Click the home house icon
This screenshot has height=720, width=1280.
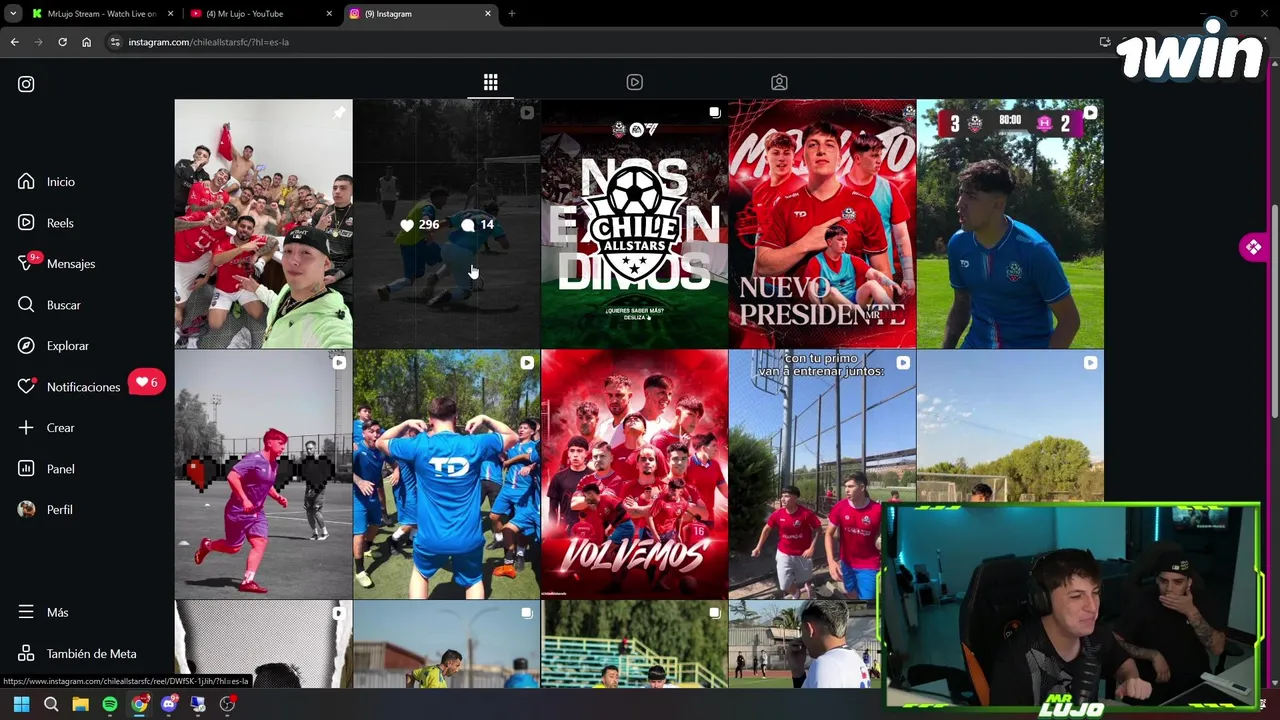(26, 182)
